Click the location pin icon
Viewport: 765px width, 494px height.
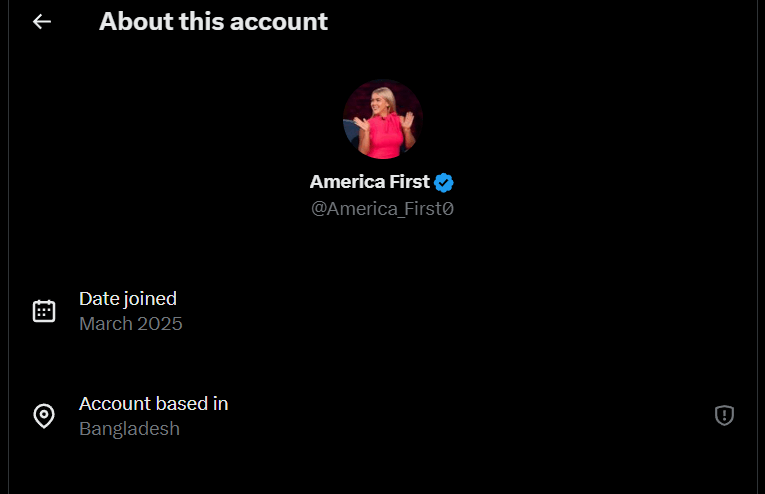44,416
